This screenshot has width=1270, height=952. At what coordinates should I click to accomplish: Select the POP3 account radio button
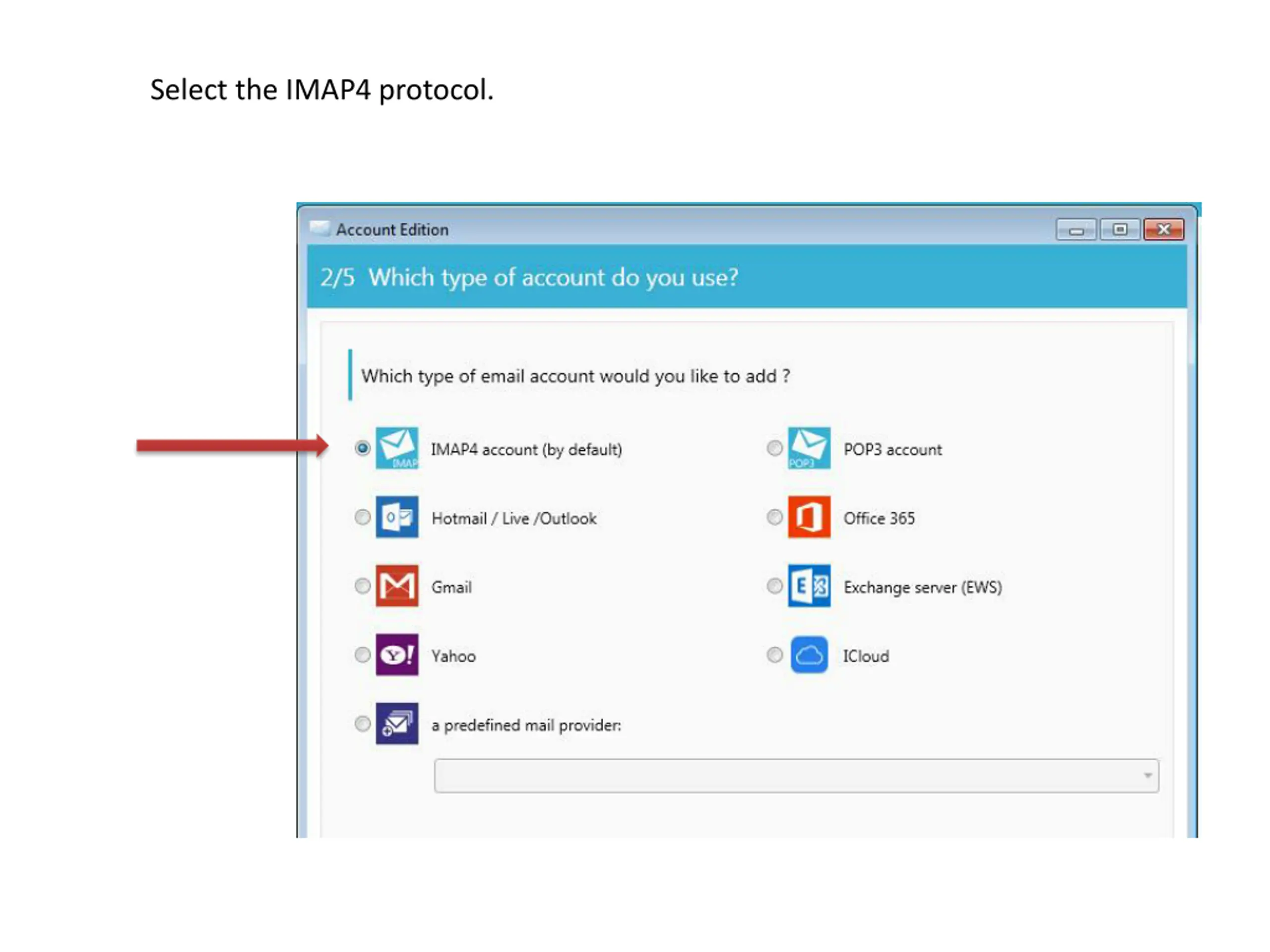pyautogui.click(x=774, y=448)
